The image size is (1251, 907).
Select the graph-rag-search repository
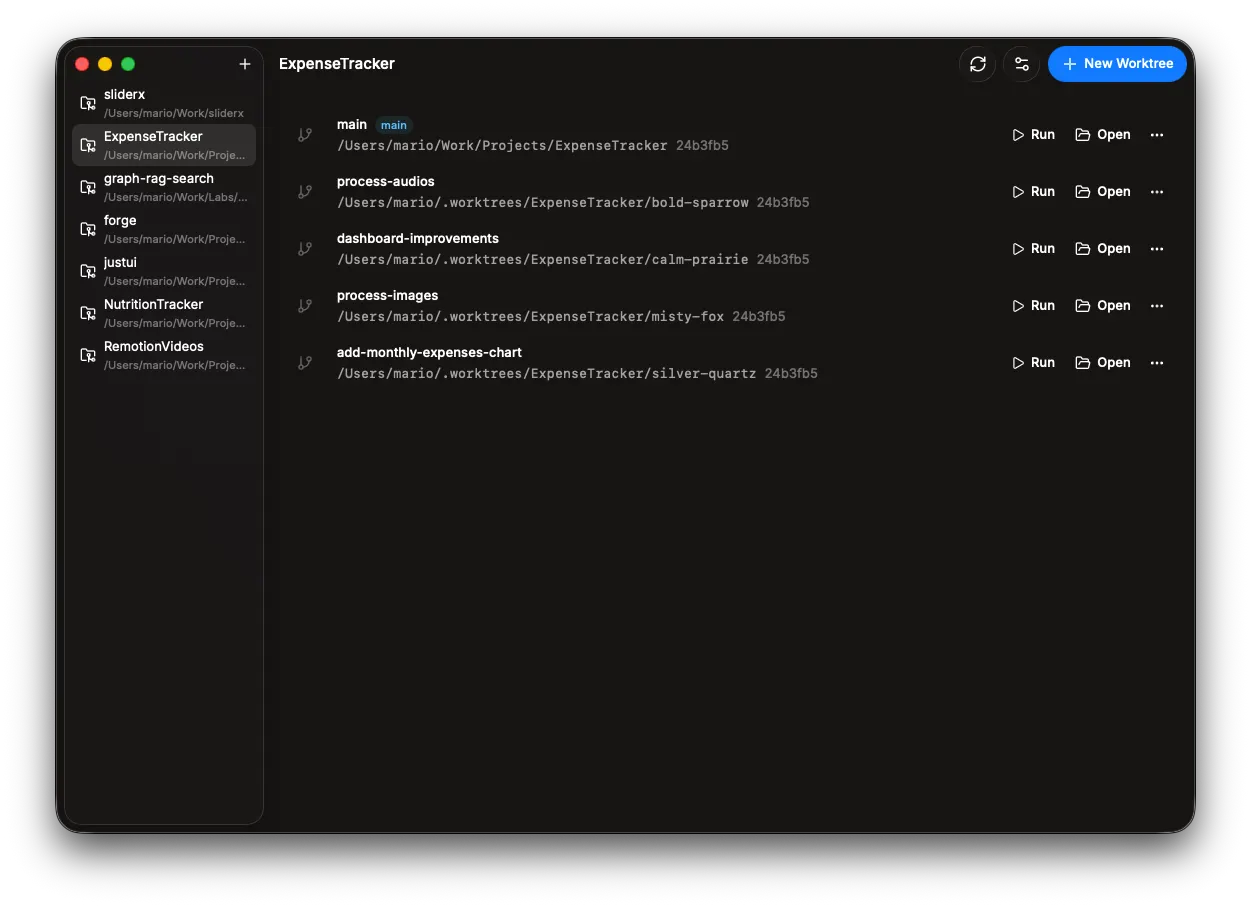click(x=164, y=187)
